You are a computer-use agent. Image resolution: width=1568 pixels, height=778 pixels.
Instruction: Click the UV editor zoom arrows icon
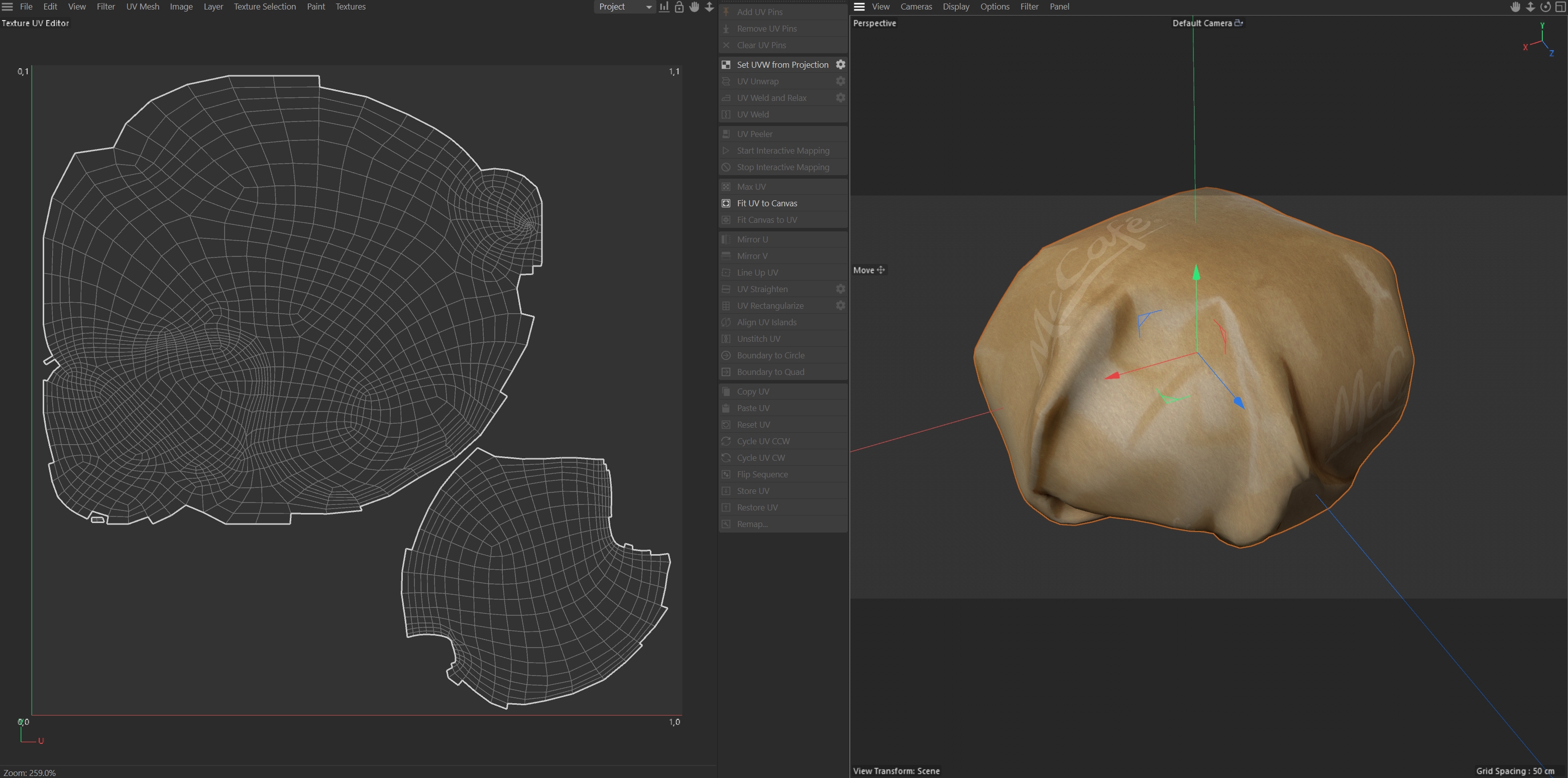(x=709, y=7)
